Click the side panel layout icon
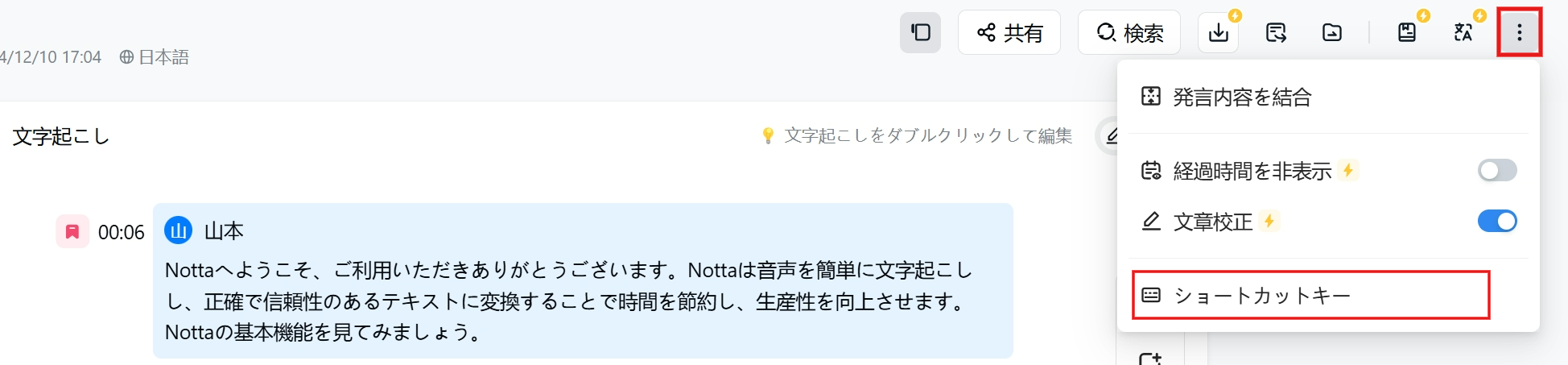 pyautogui.click(x=920, y=32)
